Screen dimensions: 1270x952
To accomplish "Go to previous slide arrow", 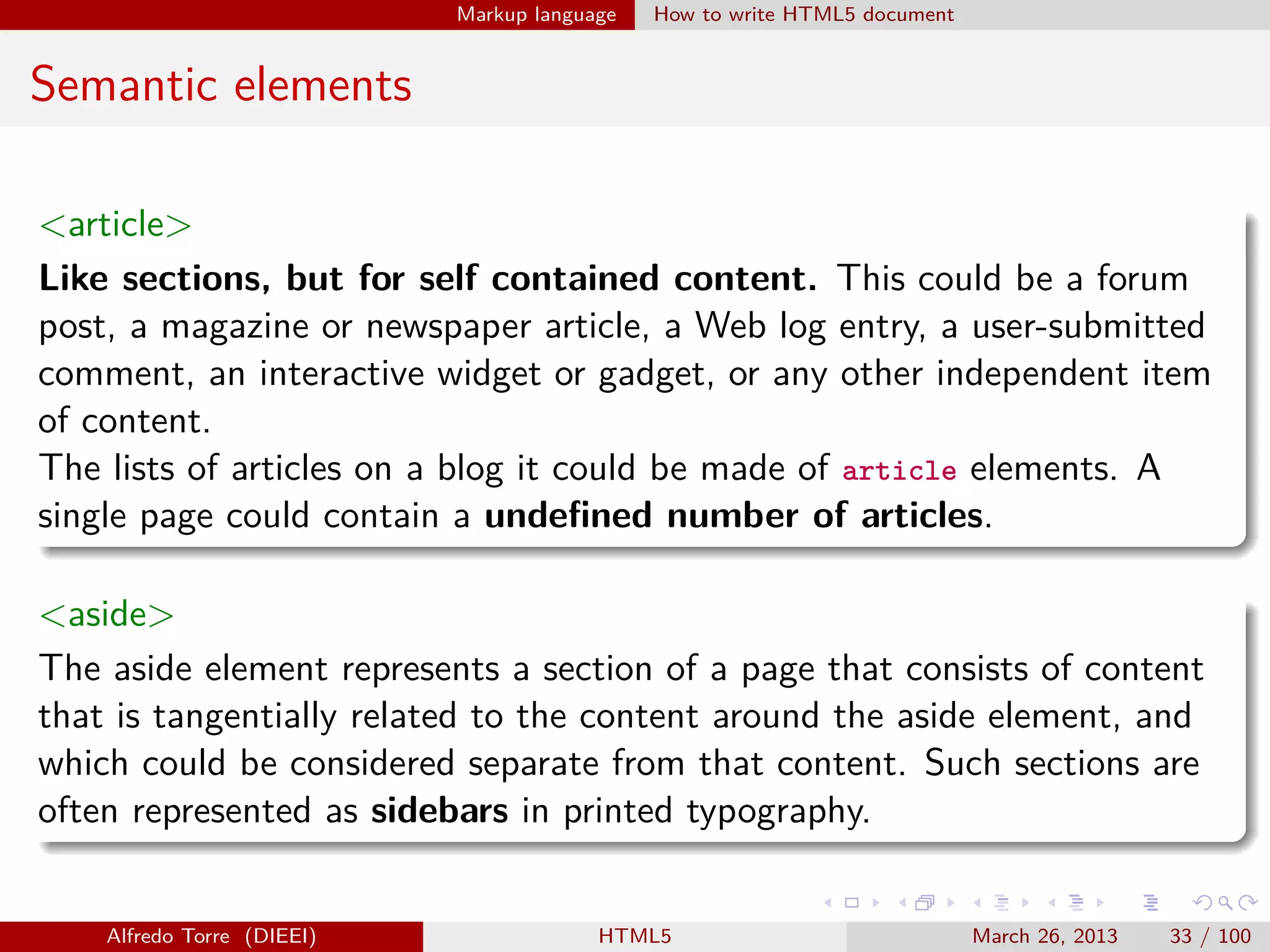I will coord(828,903).
